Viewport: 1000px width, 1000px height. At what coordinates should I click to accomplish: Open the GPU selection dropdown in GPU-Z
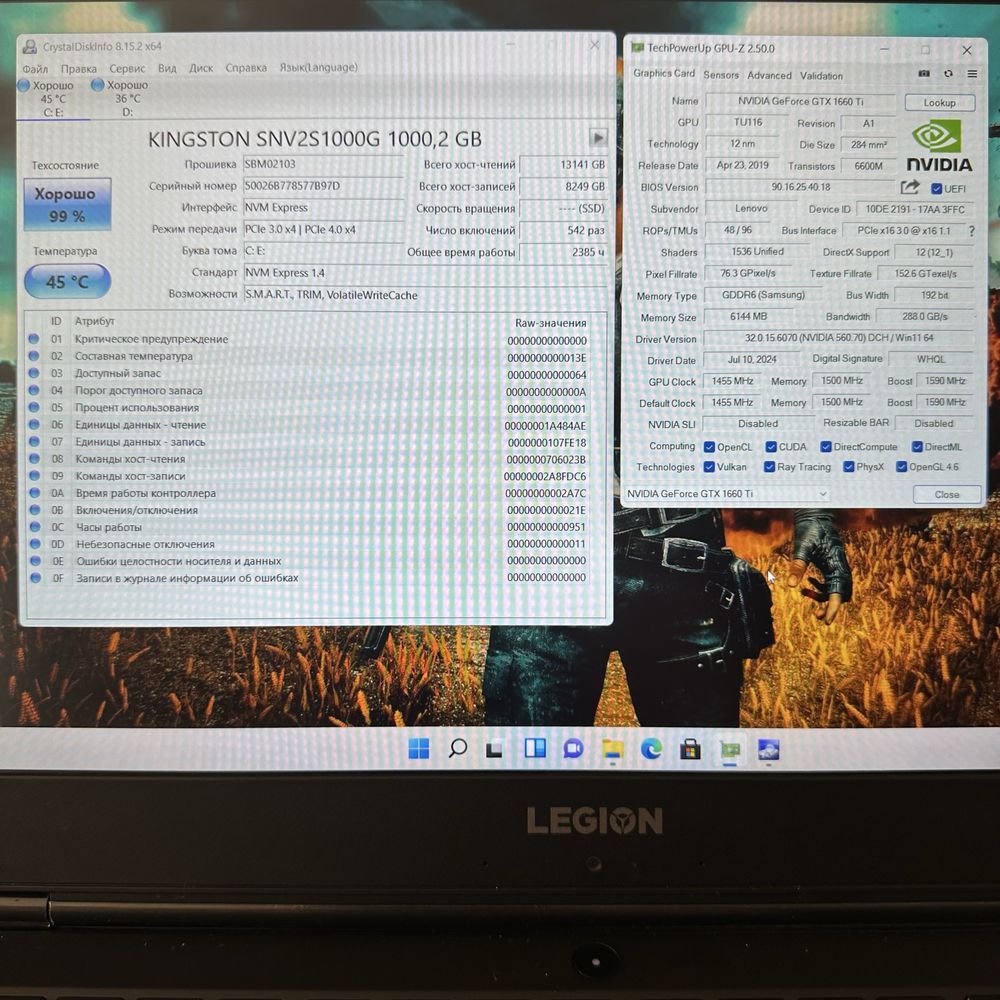pos(726,494)
